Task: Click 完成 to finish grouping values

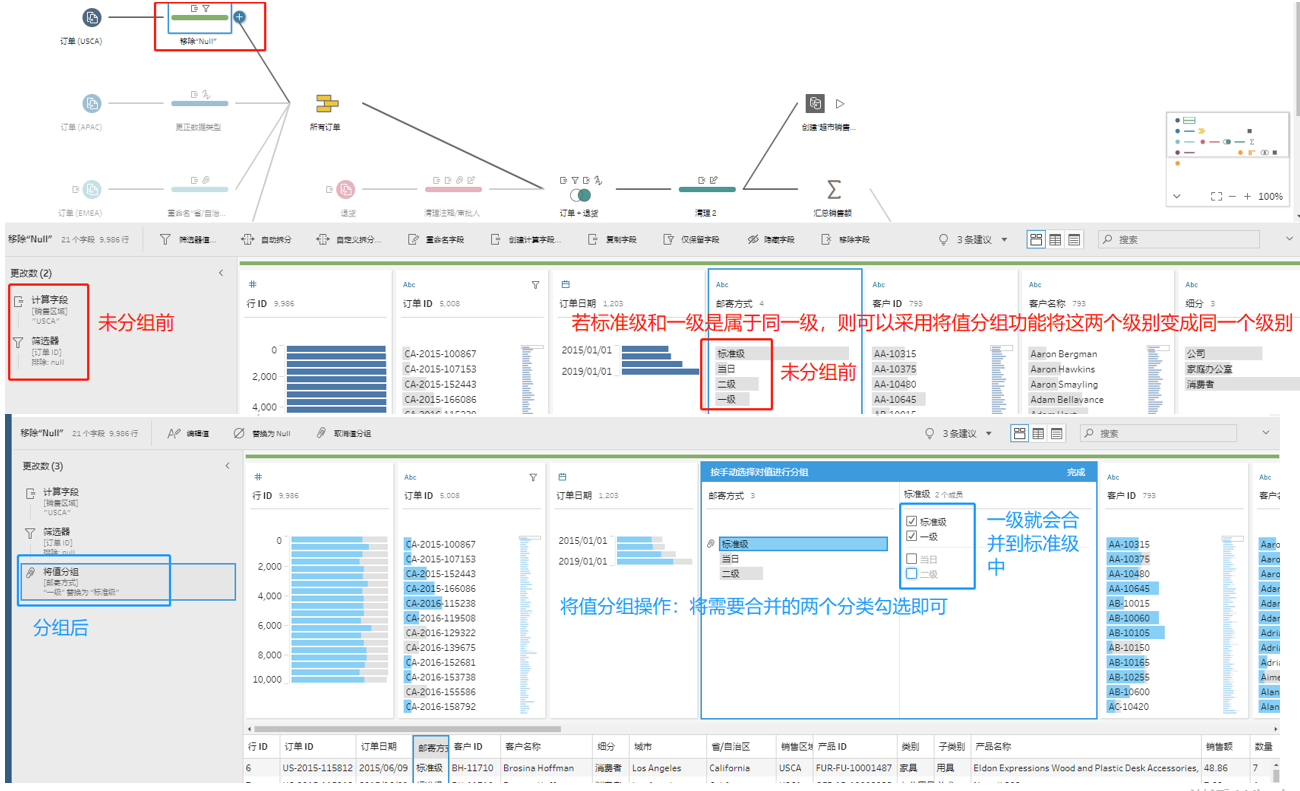Action: coord(1077,470)
